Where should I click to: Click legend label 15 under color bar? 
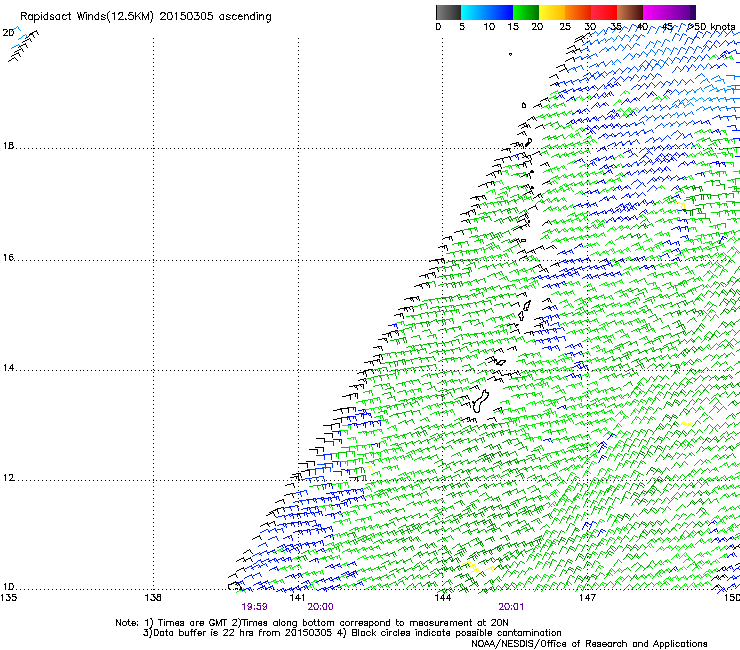pyautogui.click(x=513, y=27)
